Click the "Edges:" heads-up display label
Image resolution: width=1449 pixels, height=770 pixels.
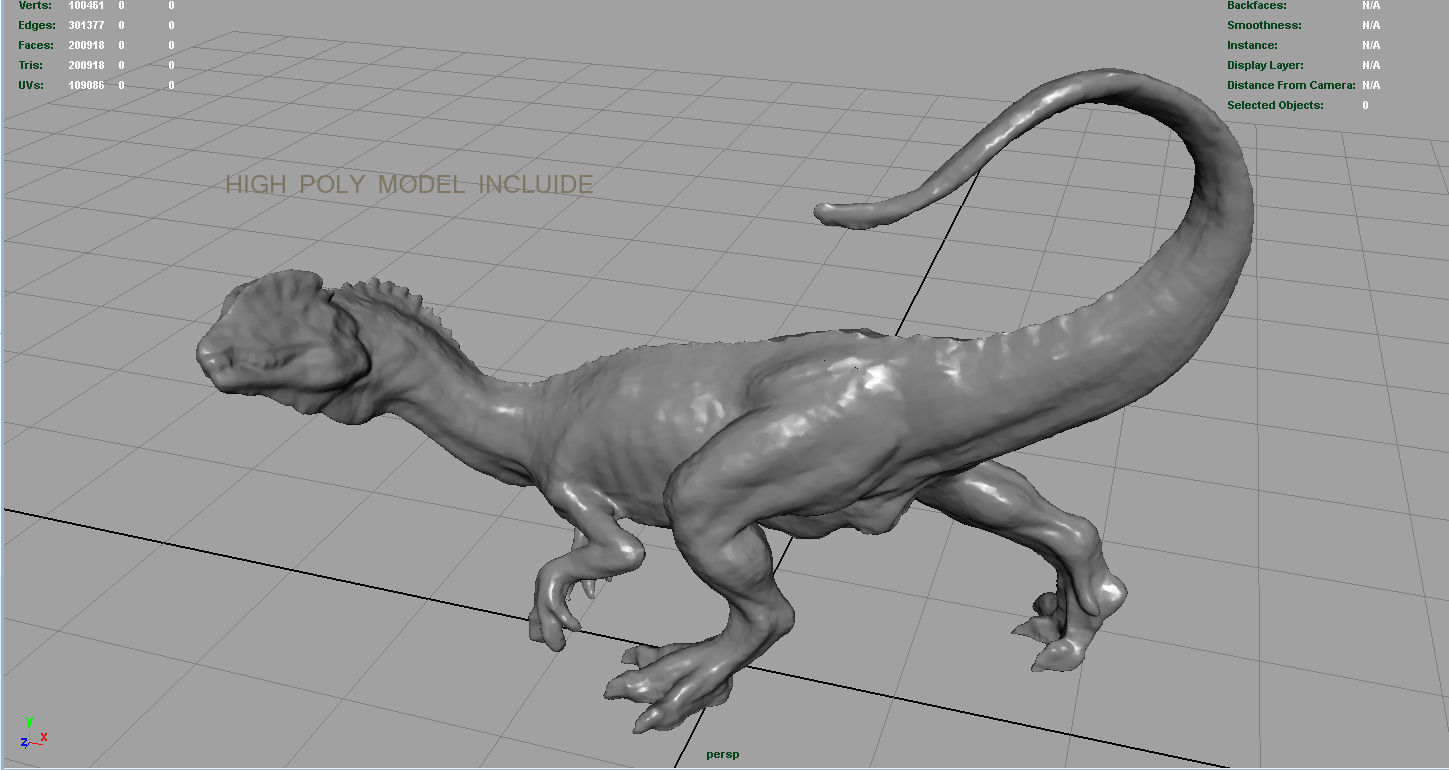tap(36, 25)
